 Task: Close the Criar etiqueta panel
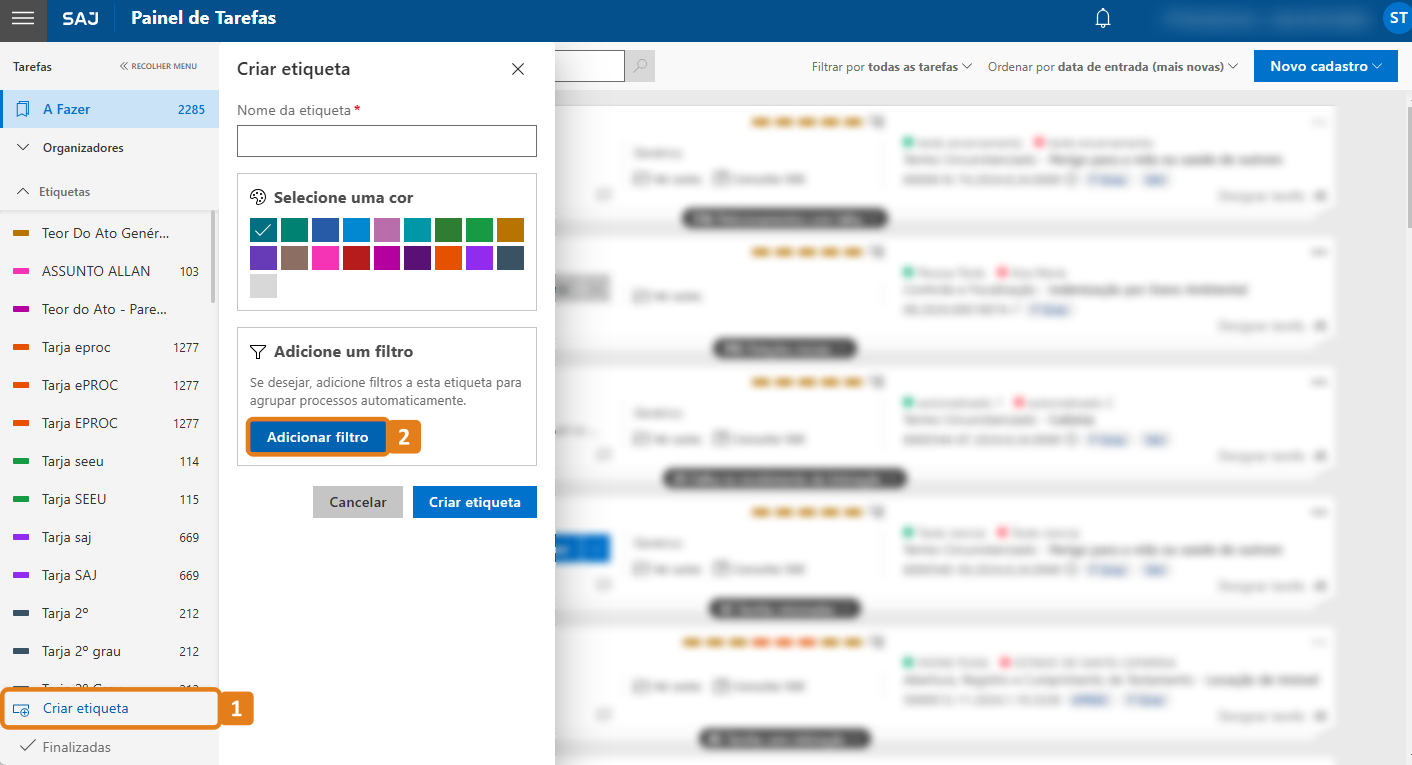click(x=518, y=69)
